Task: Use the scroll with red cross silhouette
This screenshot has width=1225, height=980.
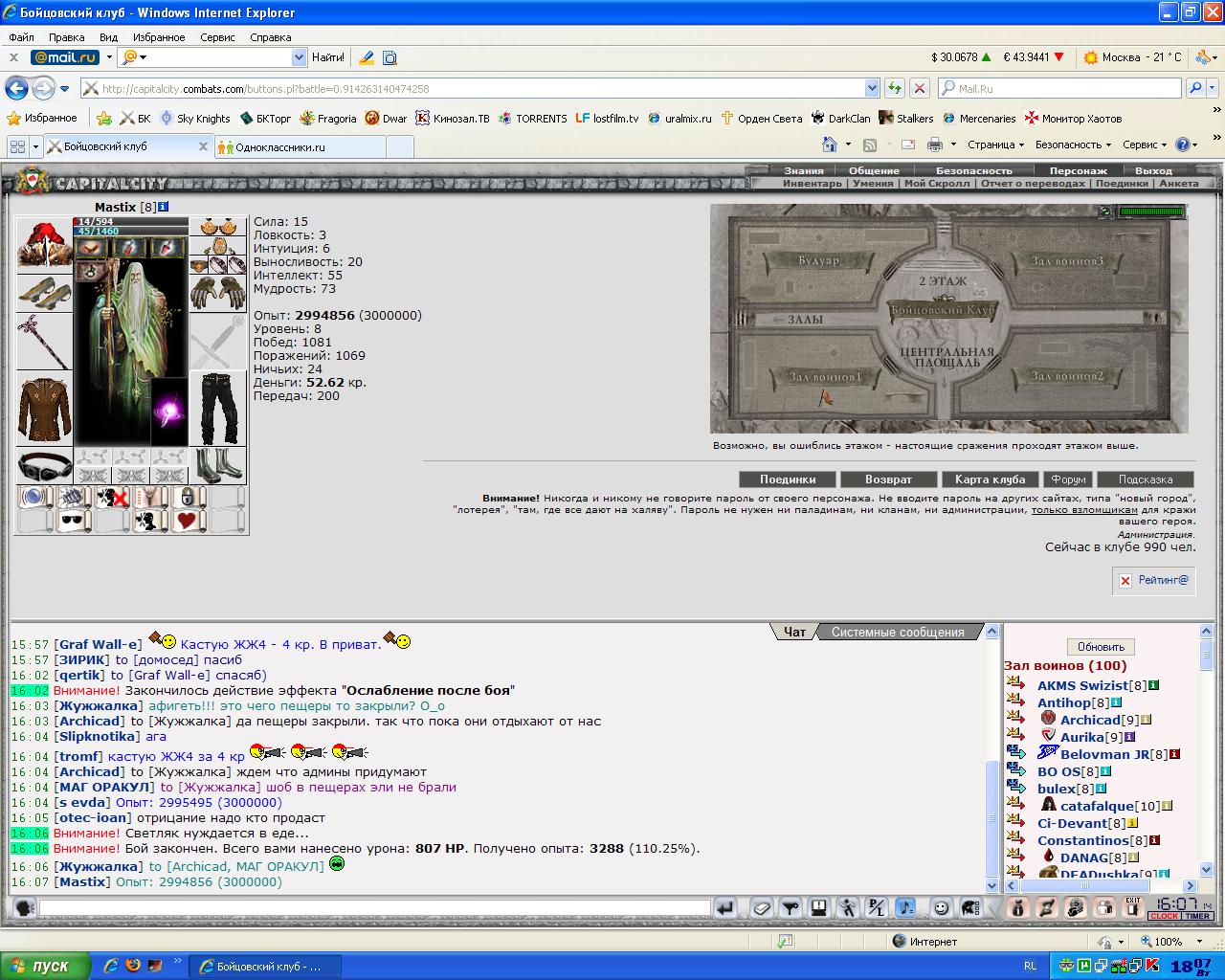Action: [112, 498]
